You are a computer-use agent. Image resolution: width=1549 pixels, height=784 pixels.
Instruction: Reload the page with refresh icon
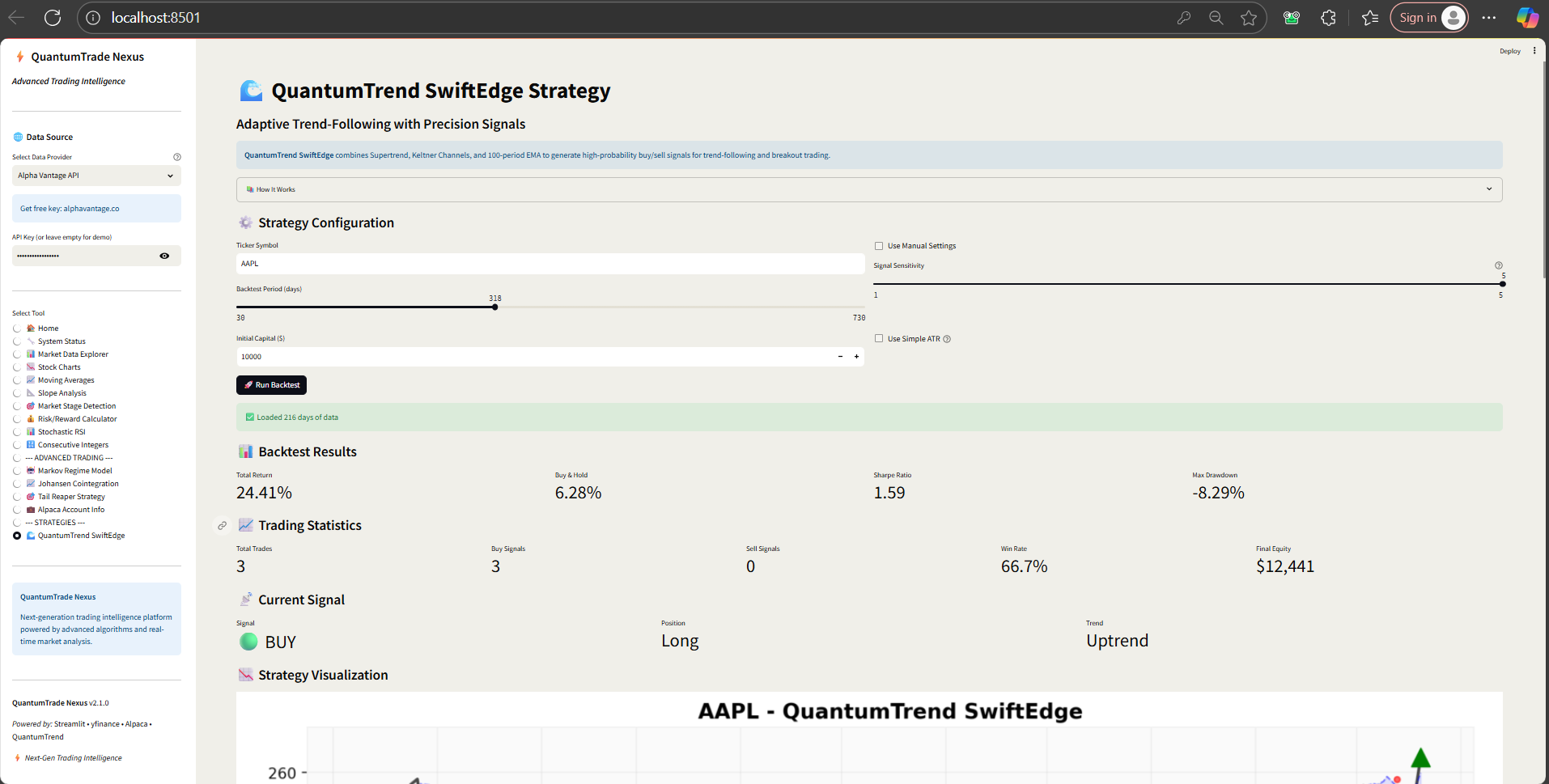pyautogui.click(x=53, y=18)
